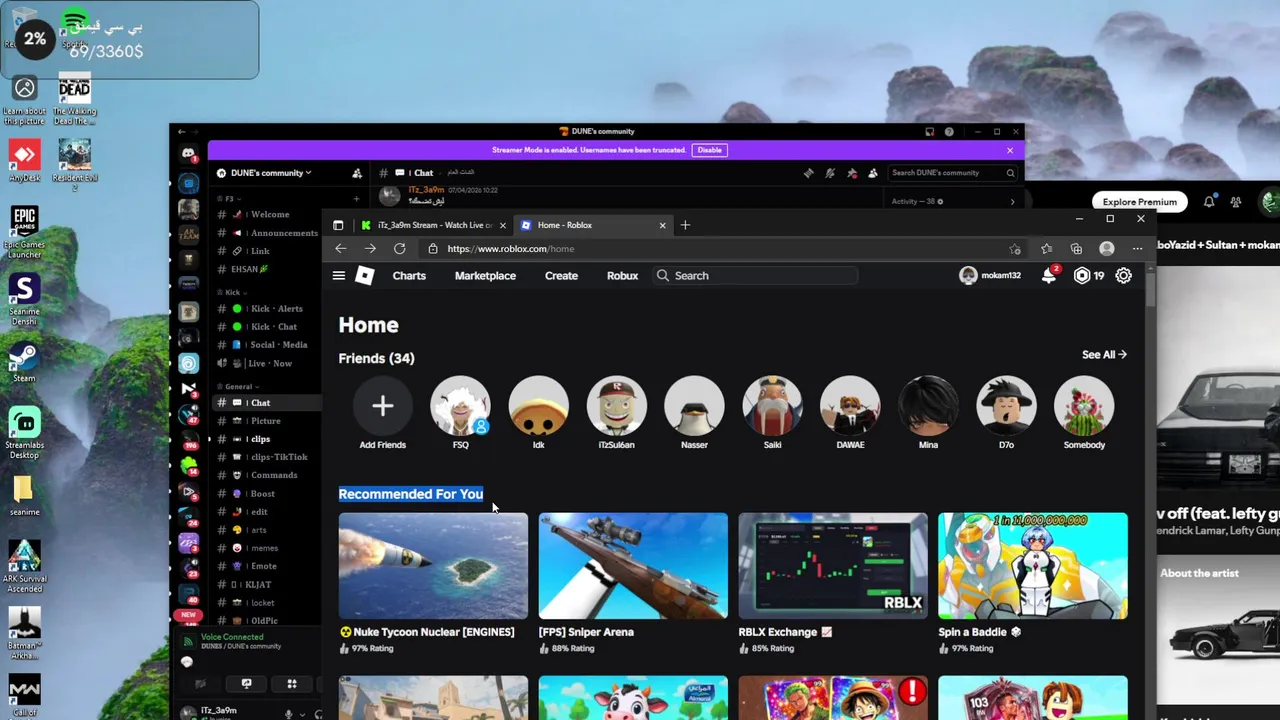Screen dimensions: 1280x720
Task: Refresh the Roblox page
Action: tap(400, 249)
